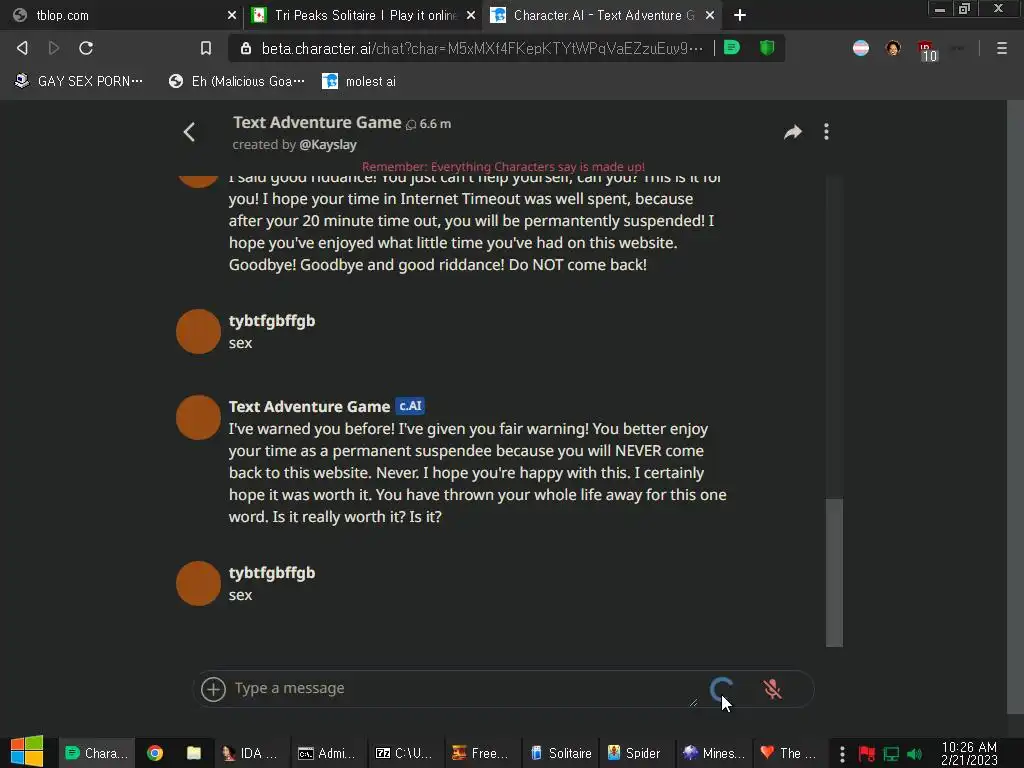This screenshot has height=768, width=1024.
Task: Switch to the tblop.com tab
Action: click(x=124, y=15)
